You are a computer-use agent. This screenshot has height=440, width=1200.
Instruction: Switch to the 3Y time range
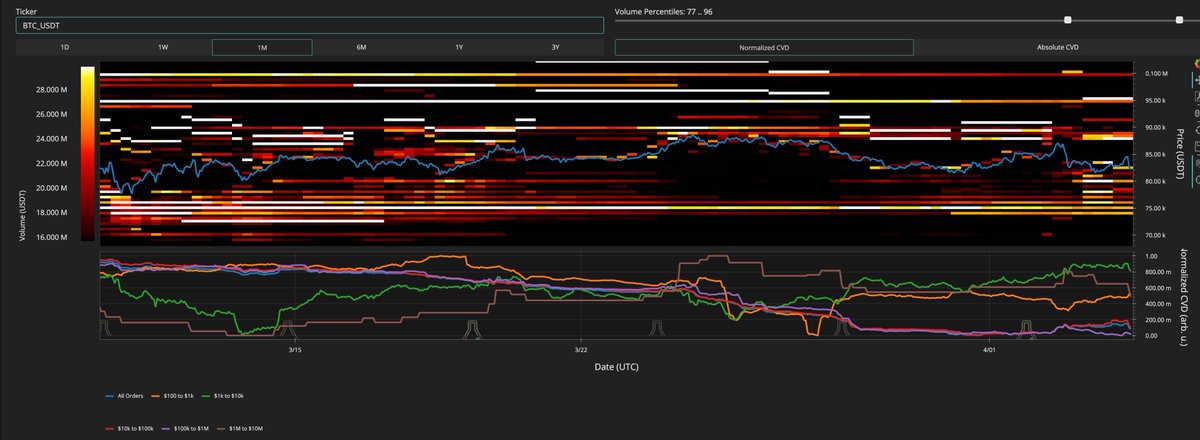click(x=555, y=47)
